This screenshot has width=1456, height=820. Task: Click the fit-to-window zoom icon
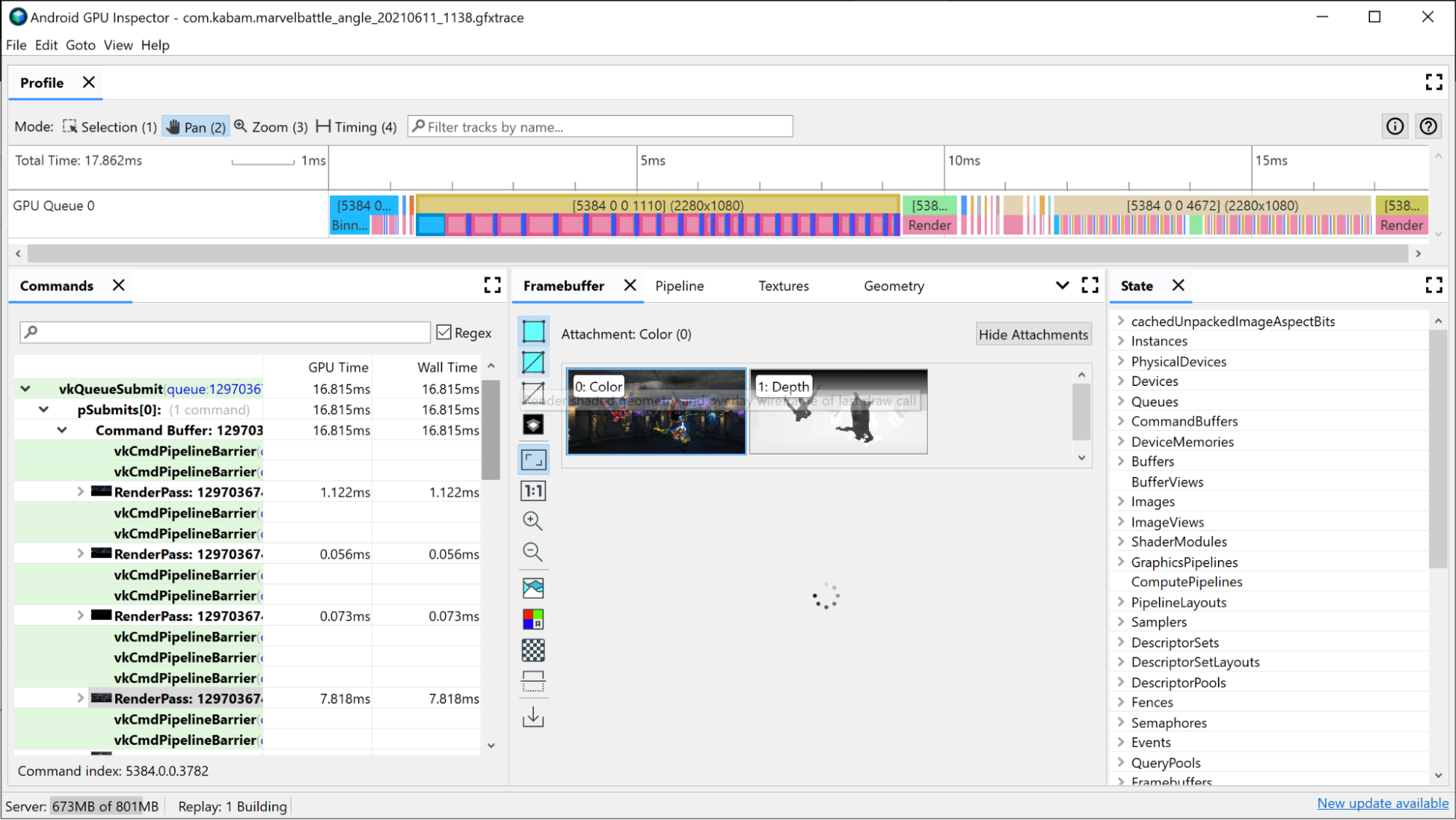point(533,458)
